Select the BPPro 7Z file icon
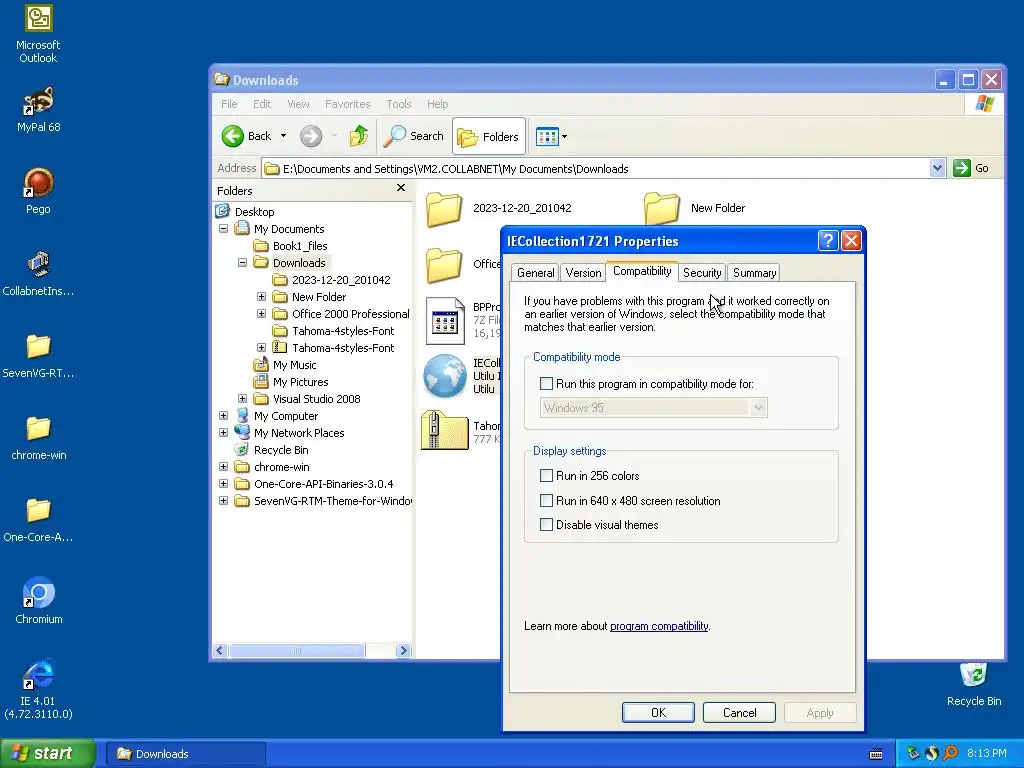This screenshot has height=768, width=1024. pyautogui.click(x=445, y=321)
